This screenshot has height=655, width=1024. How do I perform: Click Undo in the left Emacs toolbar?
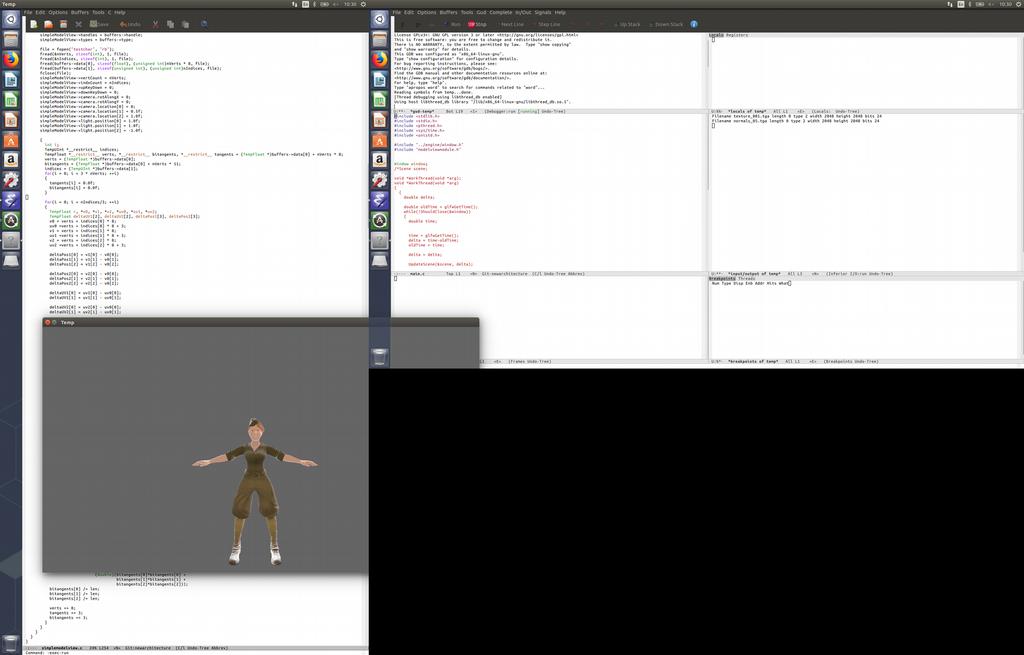[x=129, y=24]
